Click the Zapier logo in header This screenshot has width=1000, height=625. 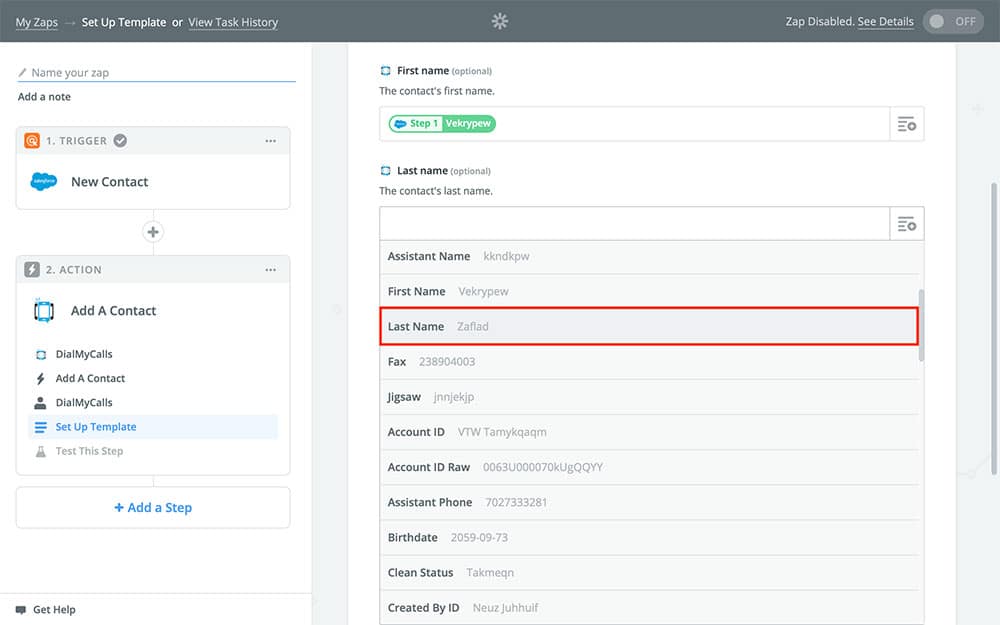[x=500, y=21]
